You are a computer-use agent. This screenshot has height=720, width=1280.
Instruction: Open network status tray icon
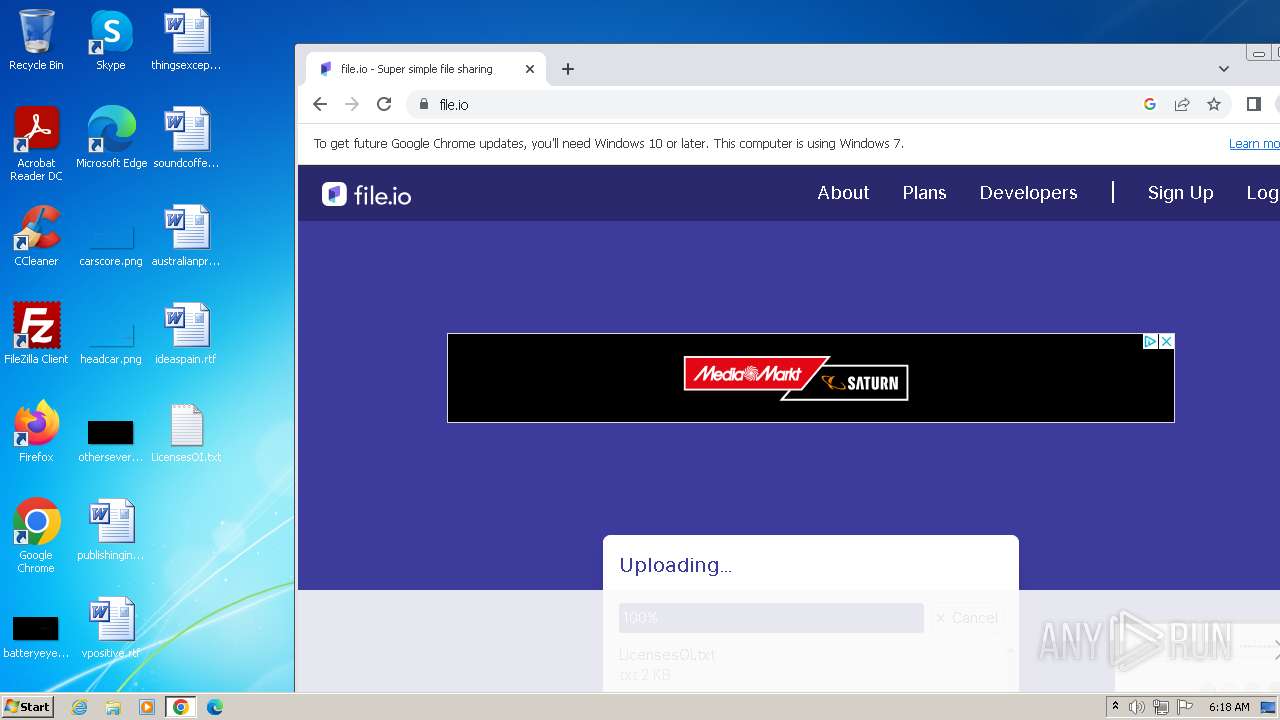tap(1161, 707)
